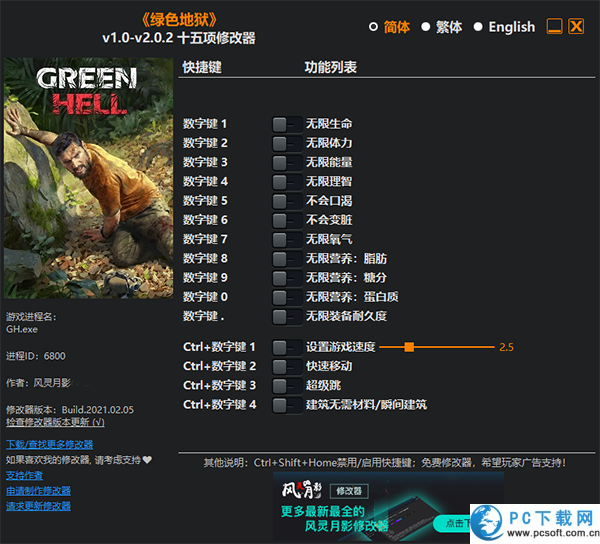Click the game speed slider handle
Image resolution: width=600 pixels, height=544 pixels.
coord(410,347)
